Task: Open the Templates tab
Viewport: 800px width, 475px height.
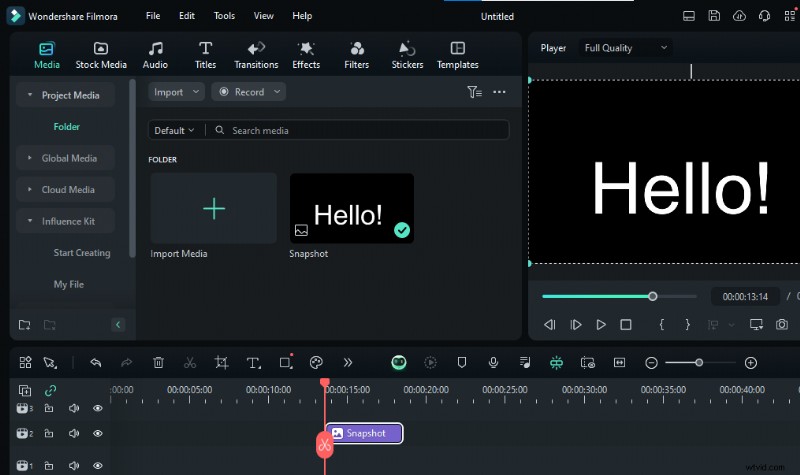Action: pos(458,55)
